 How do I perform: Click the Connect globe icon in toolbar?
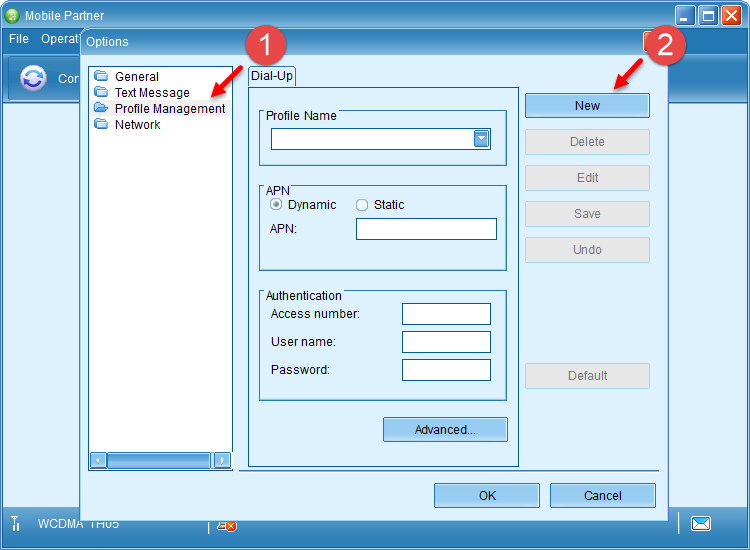33,79
